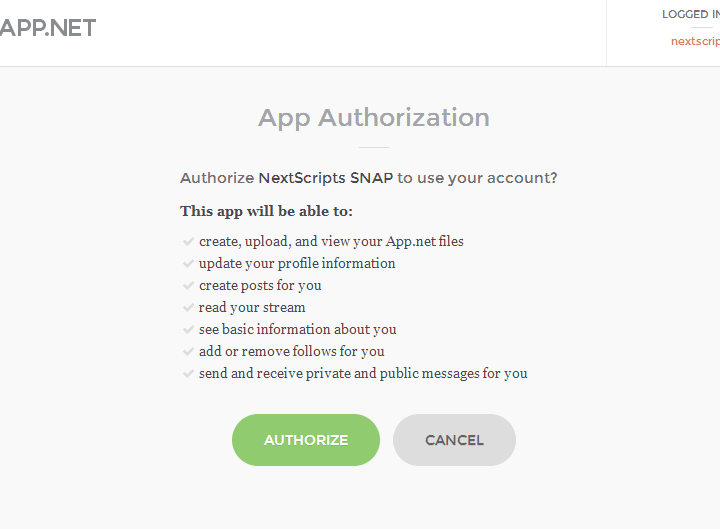Click the NextScripts SNAP app name text

click(326, 178)
